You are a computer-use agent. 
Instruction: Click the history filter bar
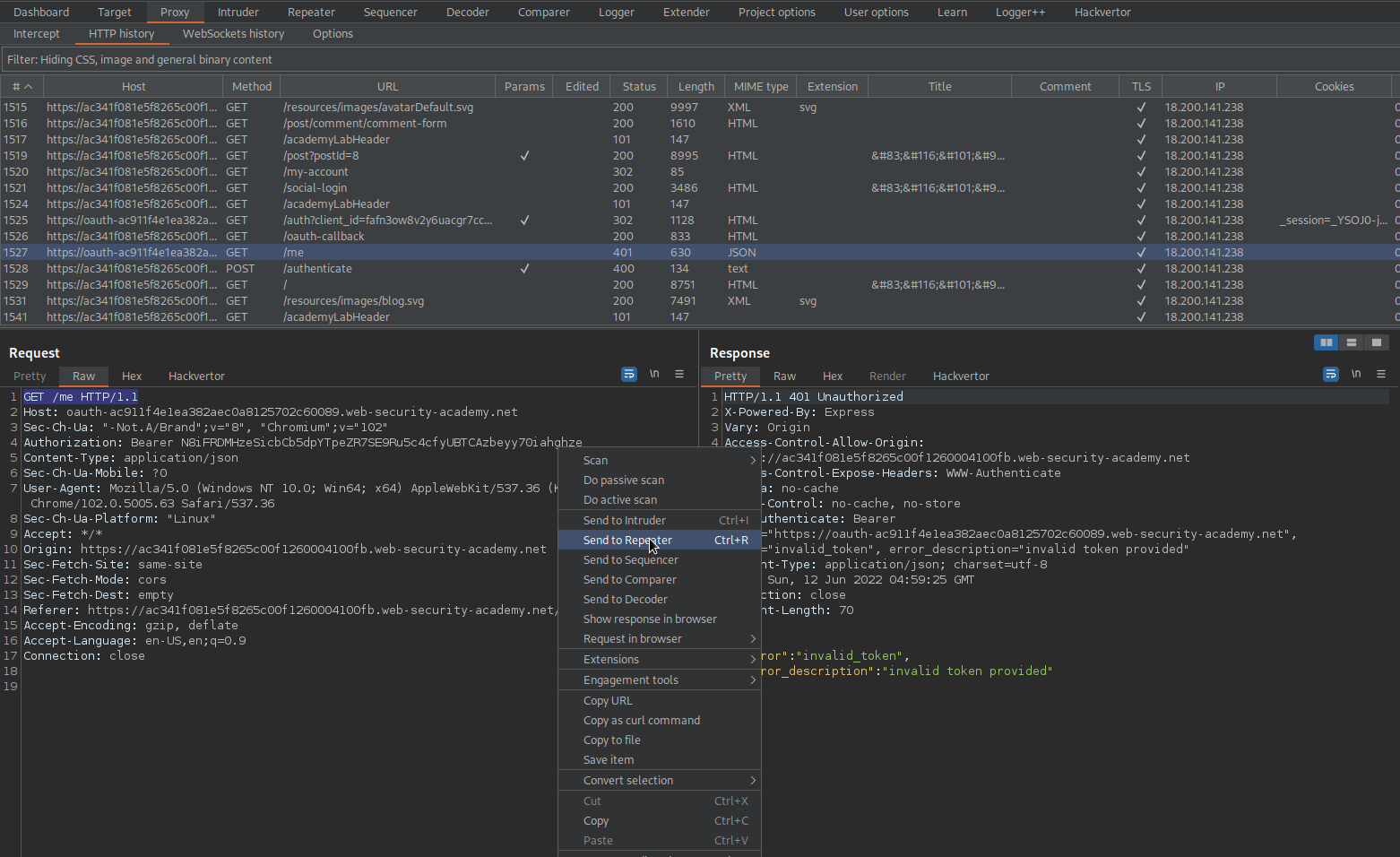(x=700, y=59)
